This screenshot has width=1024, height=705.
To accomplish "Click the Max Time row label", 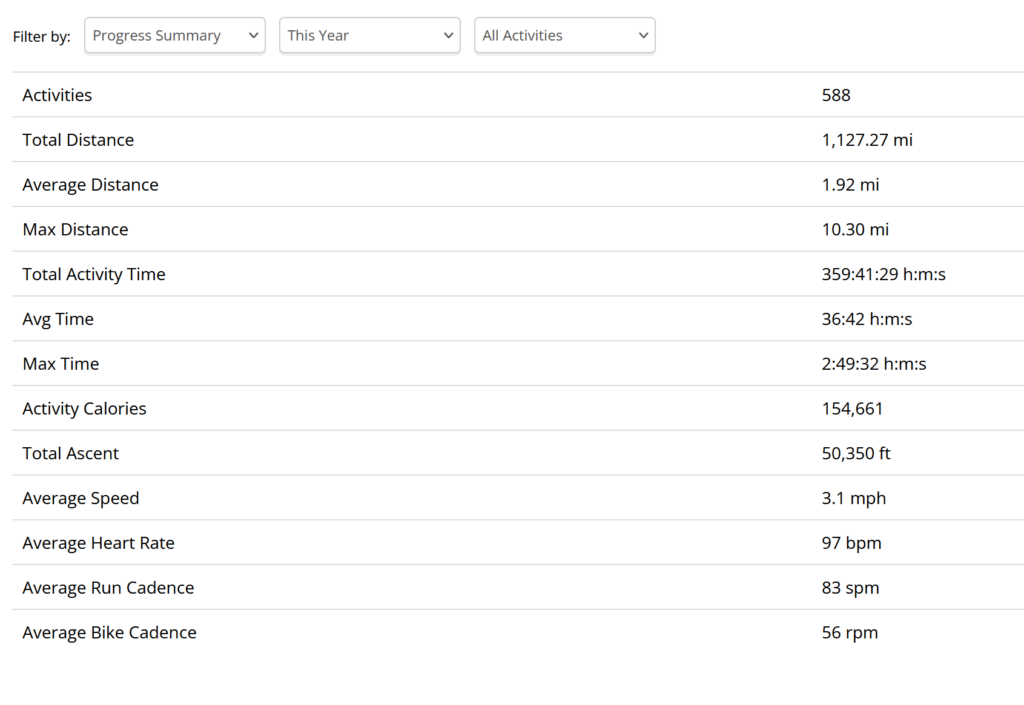I will [61, 364].
